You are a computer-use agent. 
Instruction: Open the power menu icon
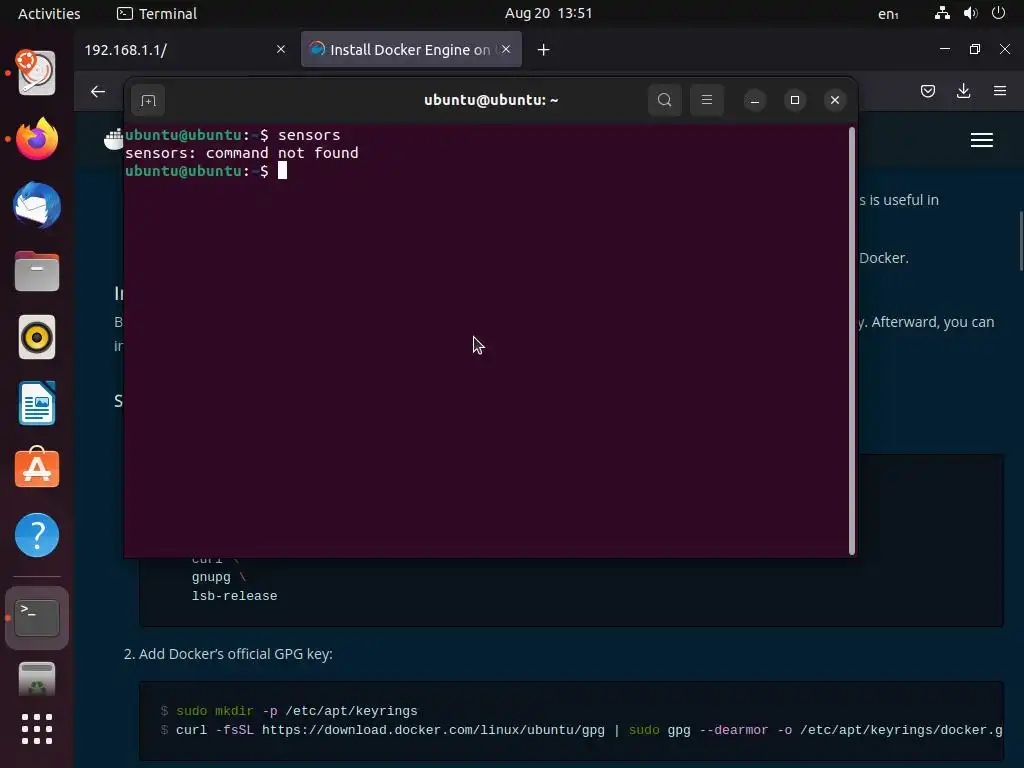coord(998,13)
